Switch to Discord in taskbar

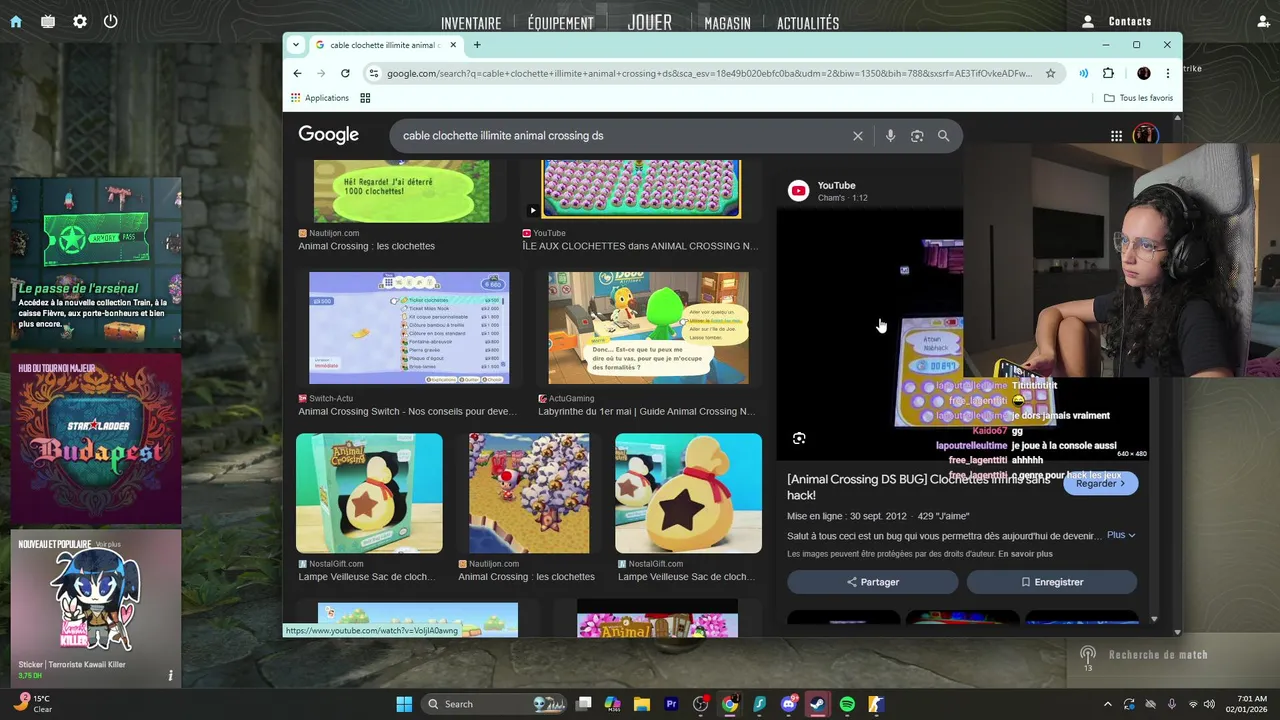[788, 704]
